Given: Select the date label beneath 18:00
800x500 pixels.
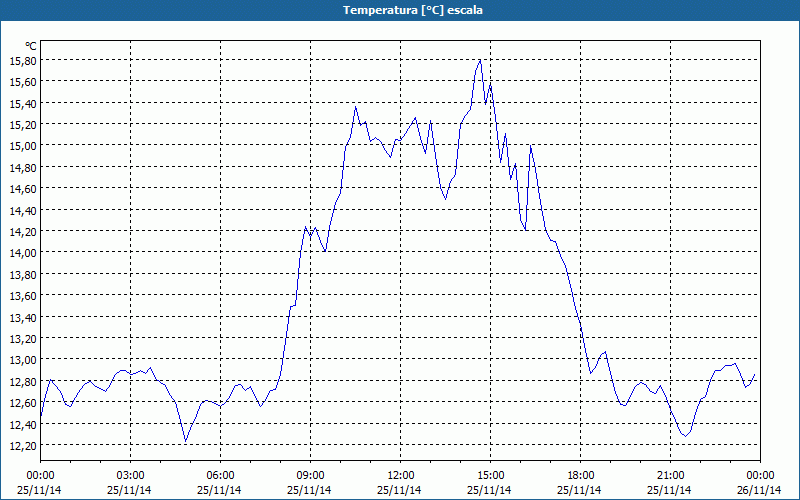Looking at the screenshot, I should pyautogui.click(x=579, y=490).
